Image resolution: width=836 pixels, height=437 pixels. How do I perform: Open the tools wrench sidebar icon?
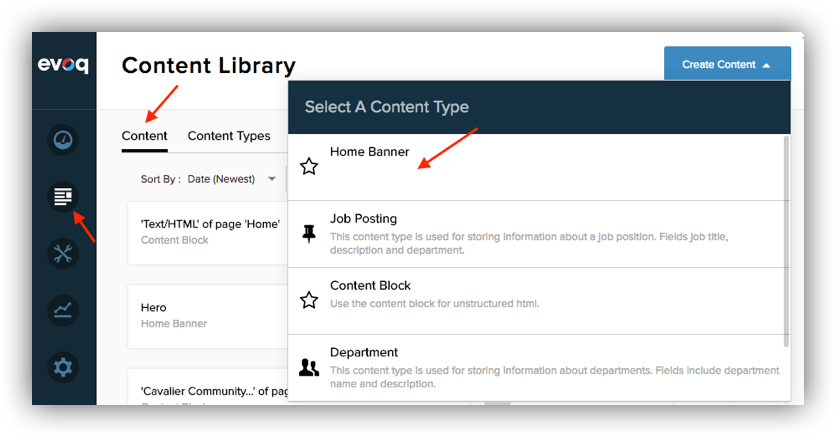(63, 253)
